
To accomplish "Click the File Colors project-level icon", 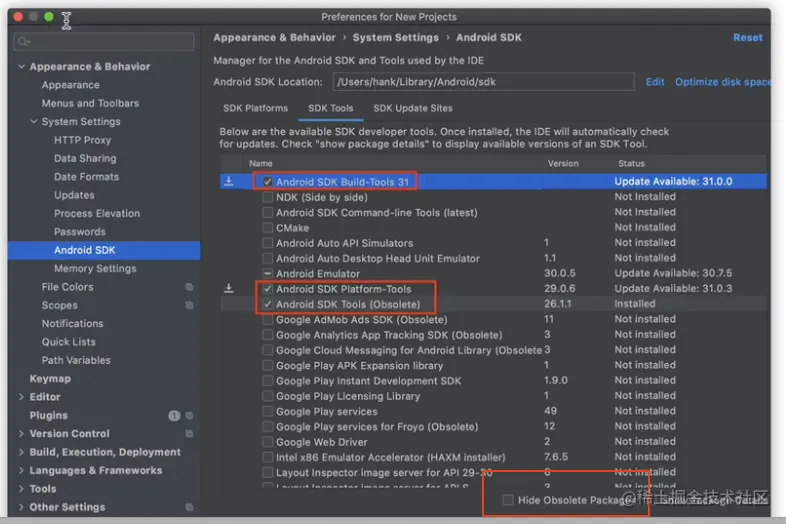I will [x=189, y=287].
